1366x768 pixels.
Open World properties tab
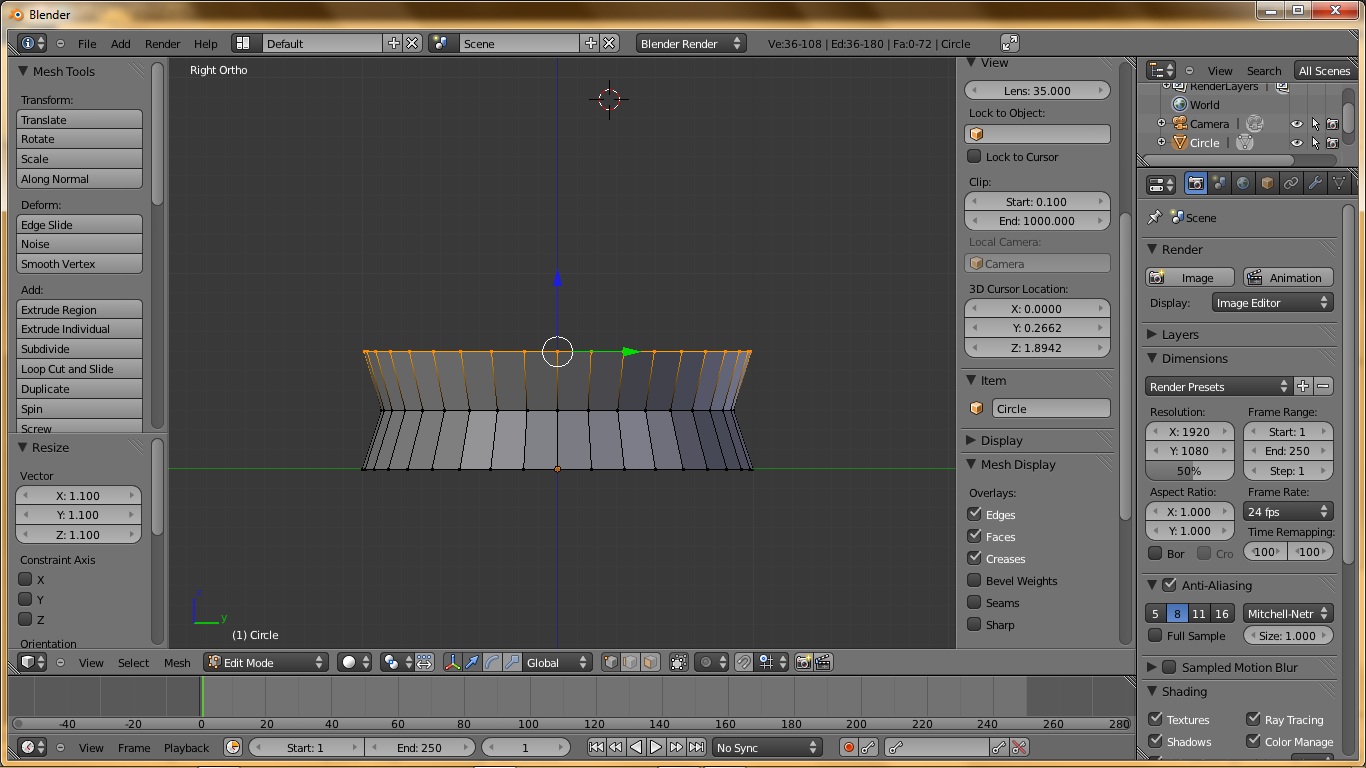pyautogui.click(x=1243, y=183)
